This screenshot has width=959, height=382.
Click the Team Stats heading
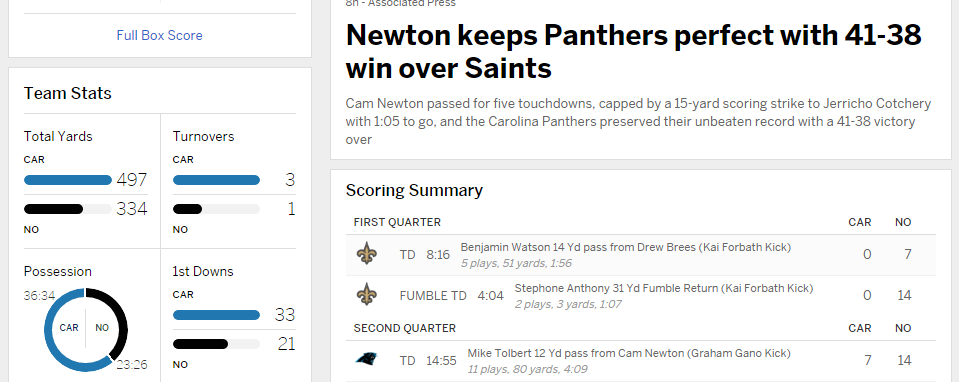68,94
